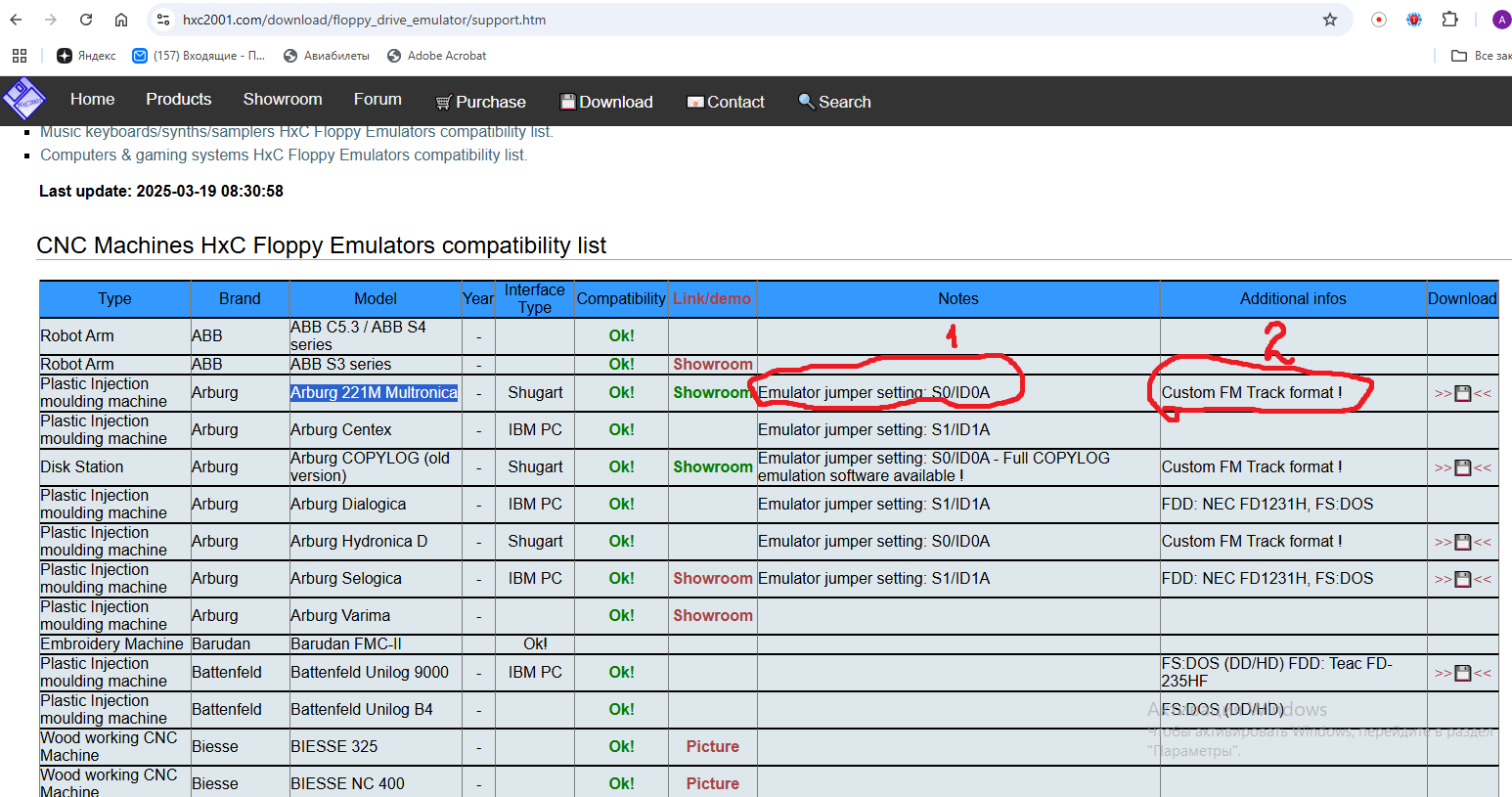Click the Compatibility column header
This screenshot has width=1512, height=797.
point(621,298)
